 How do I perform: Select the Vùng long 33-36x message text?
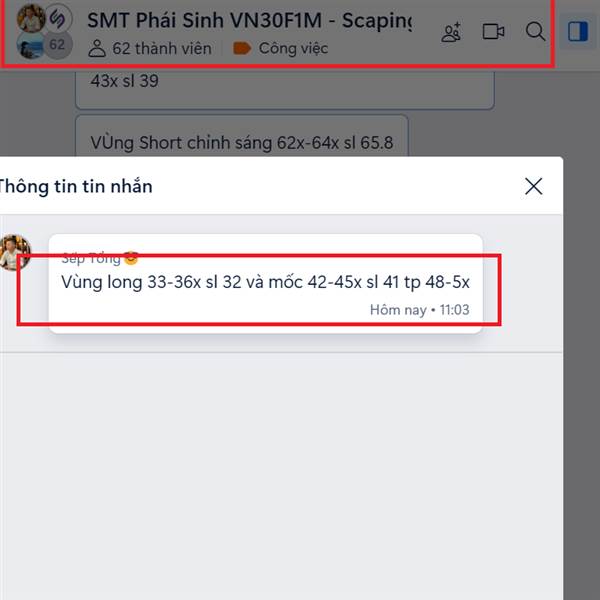pos(265,282)
